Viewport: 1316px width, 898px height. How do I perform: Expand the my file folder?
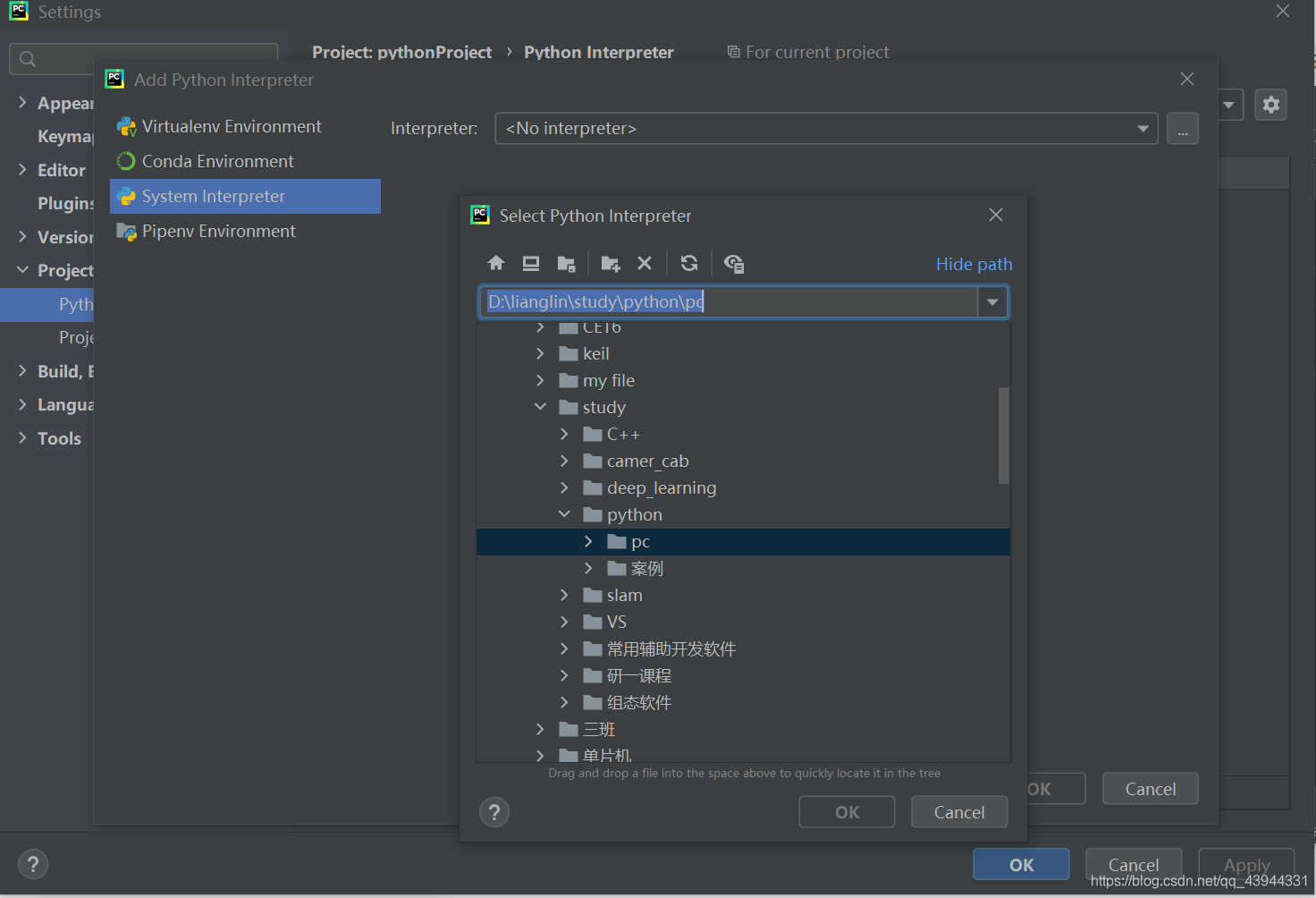(540, 380)
